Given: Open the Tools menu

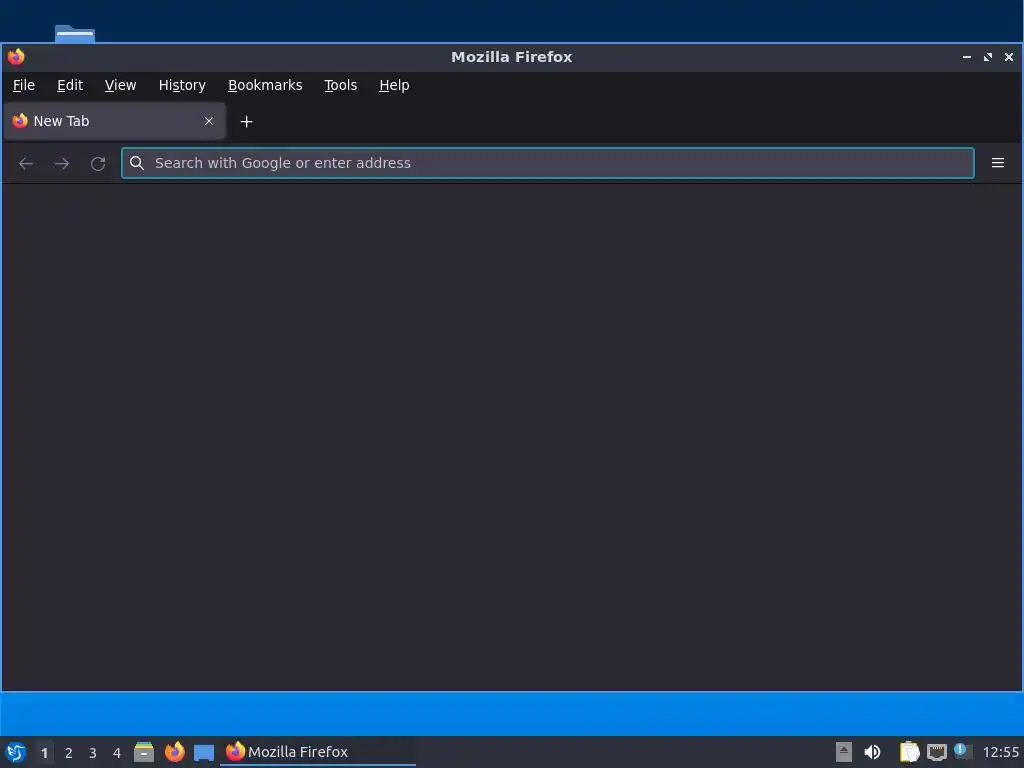Looking at the screenshot, I should 340,86.
